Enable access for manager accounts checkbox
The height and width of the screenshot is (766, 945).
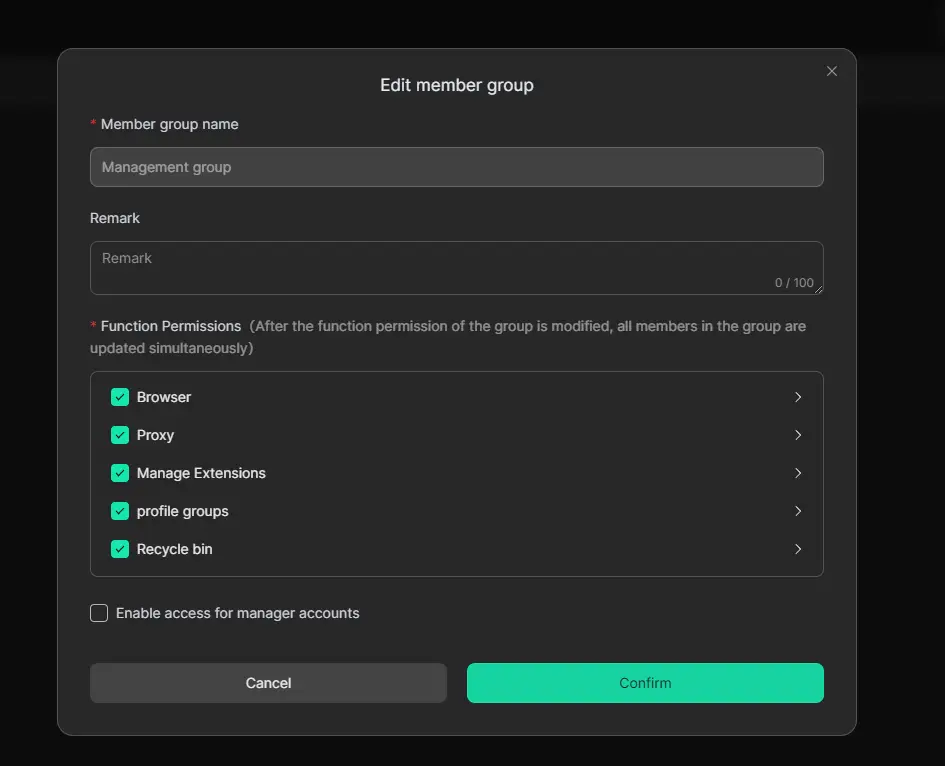tap(99, 613)
